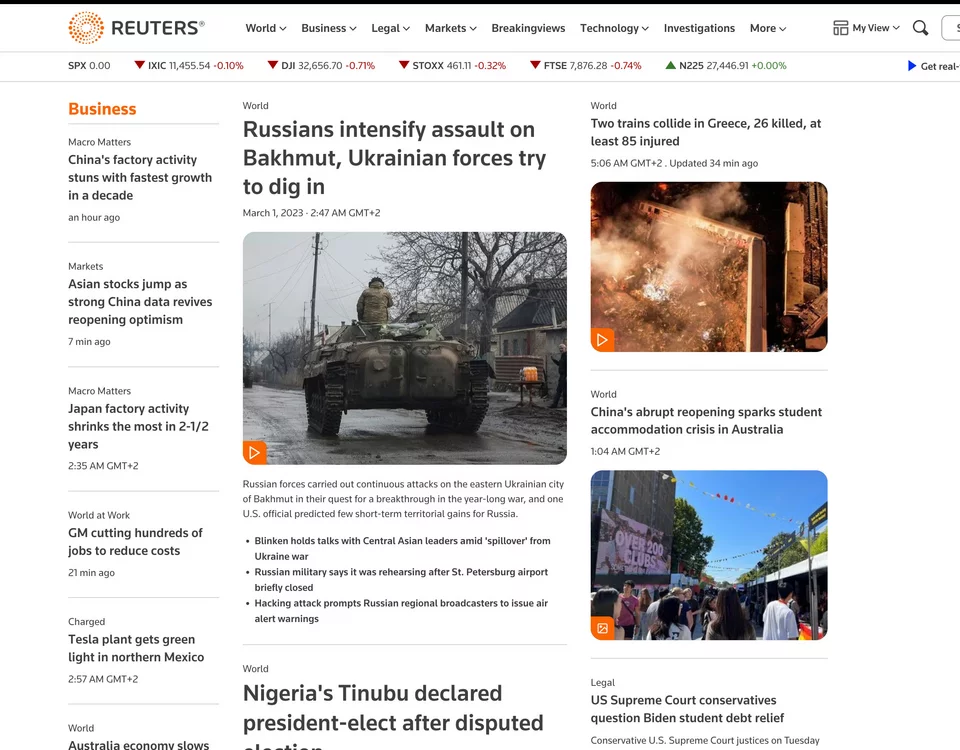Expand the Markets dropdown
This screenshot has width=960, height=750.
pyautogui.click(x=451, y=28)
